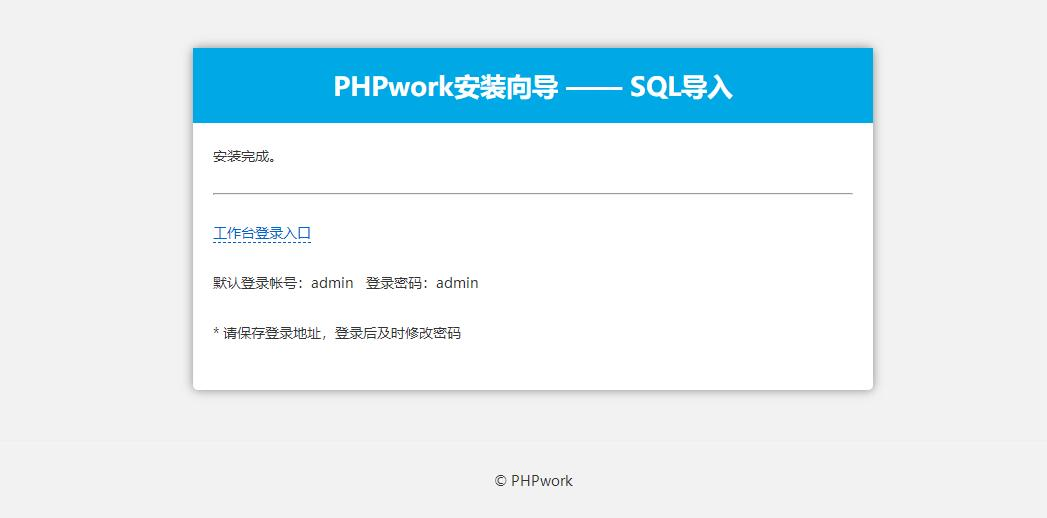Click the 安装完成 message text
Screen dimensions: 1047x518
point(244,157)
